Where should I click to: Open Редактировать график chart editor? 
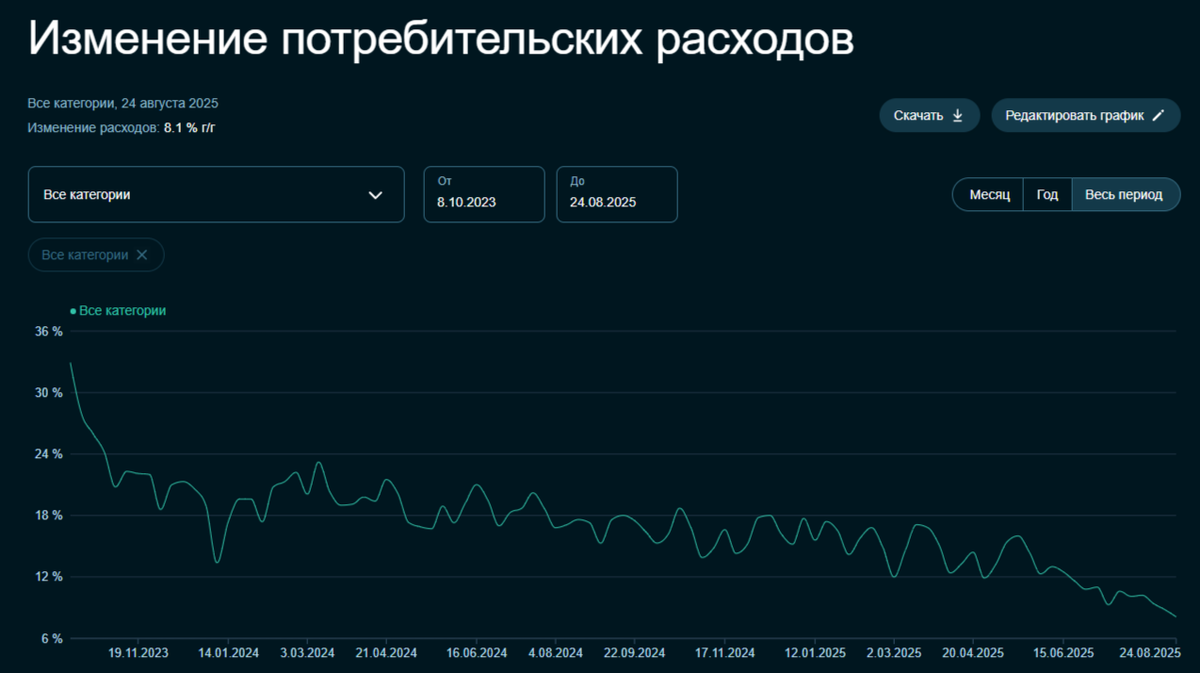click(1085, 115)
